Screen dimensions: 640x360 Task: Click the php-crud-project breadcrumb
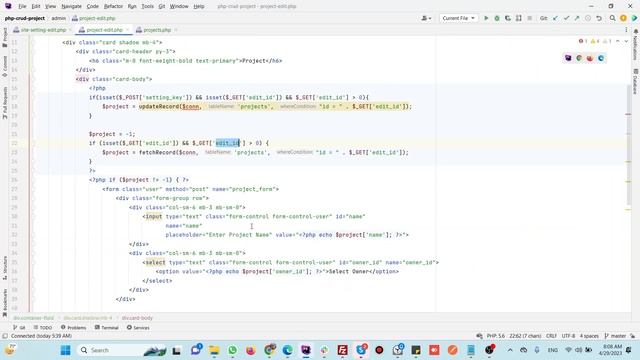(x=24, y=18)
